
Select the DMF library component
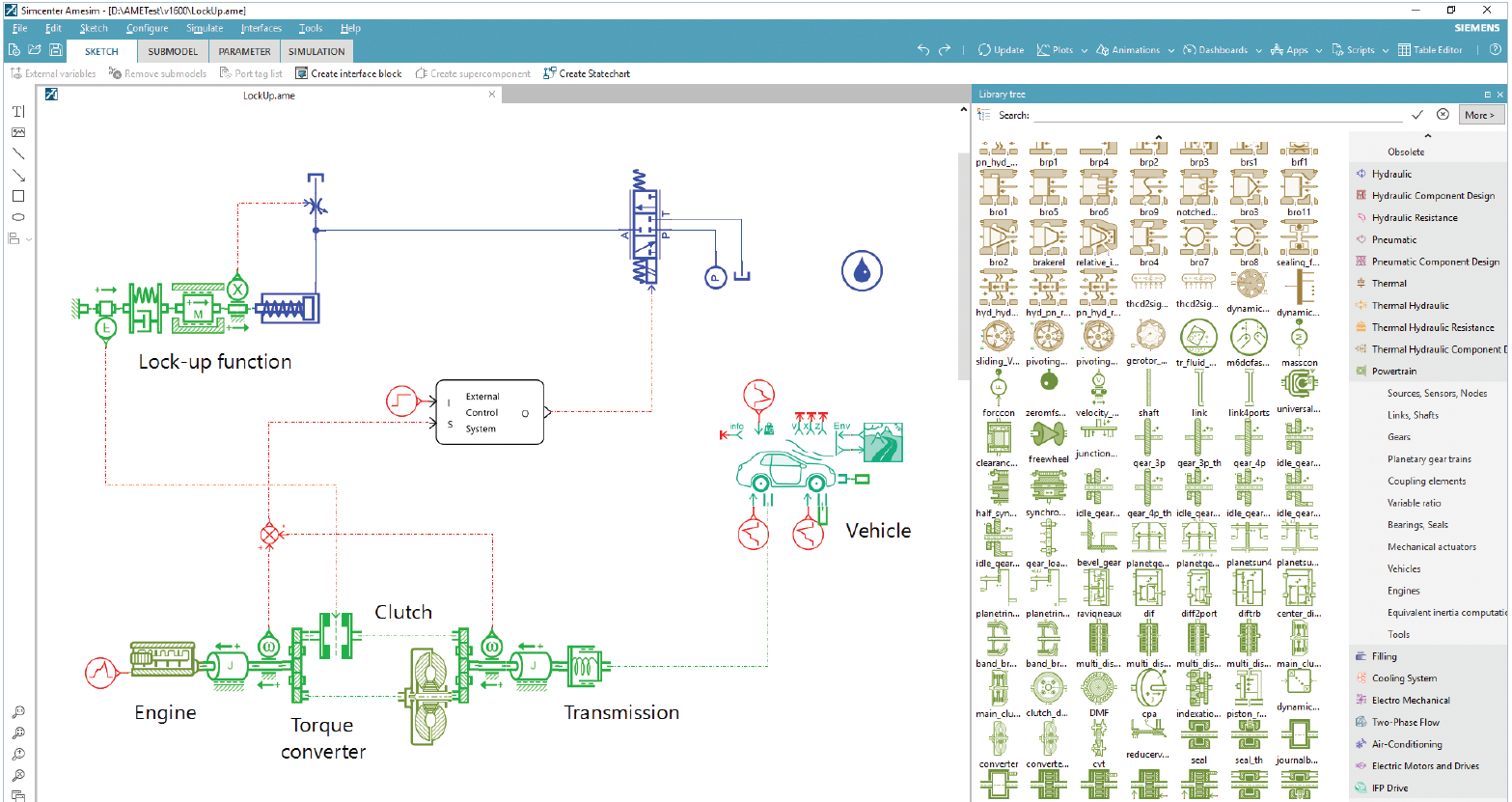pos(1098,694)
